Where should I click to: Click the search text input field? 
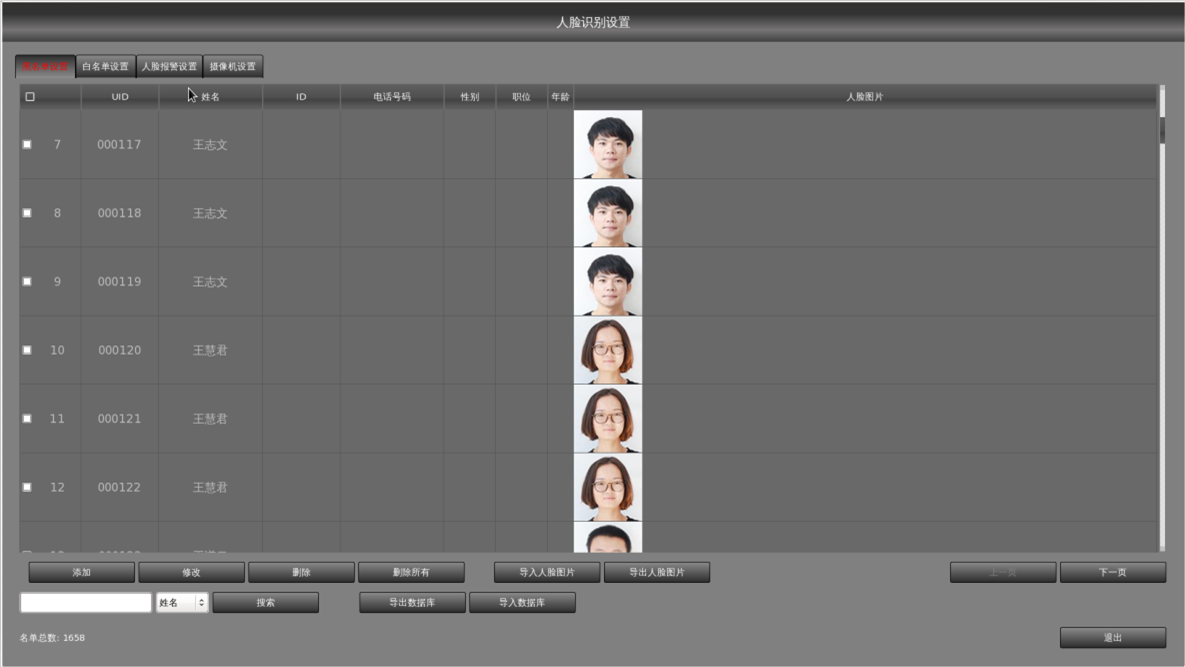[86, 603]
